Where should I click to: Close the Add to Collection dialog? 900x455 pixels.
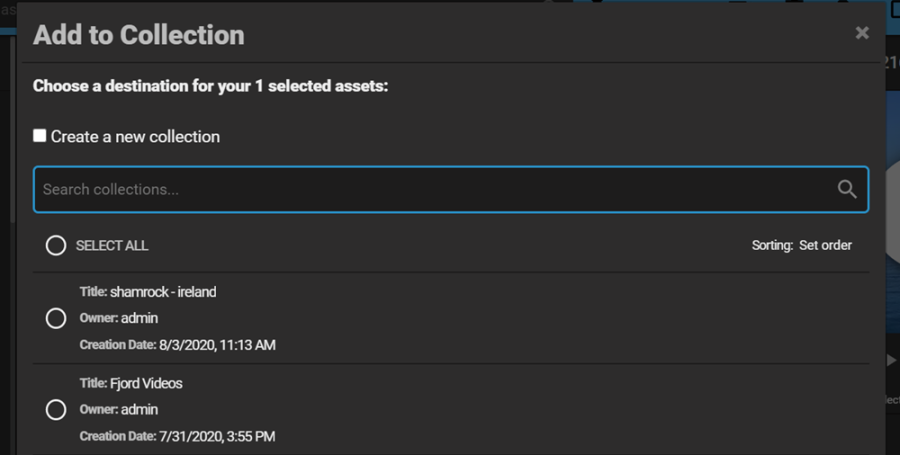(862, 33)
